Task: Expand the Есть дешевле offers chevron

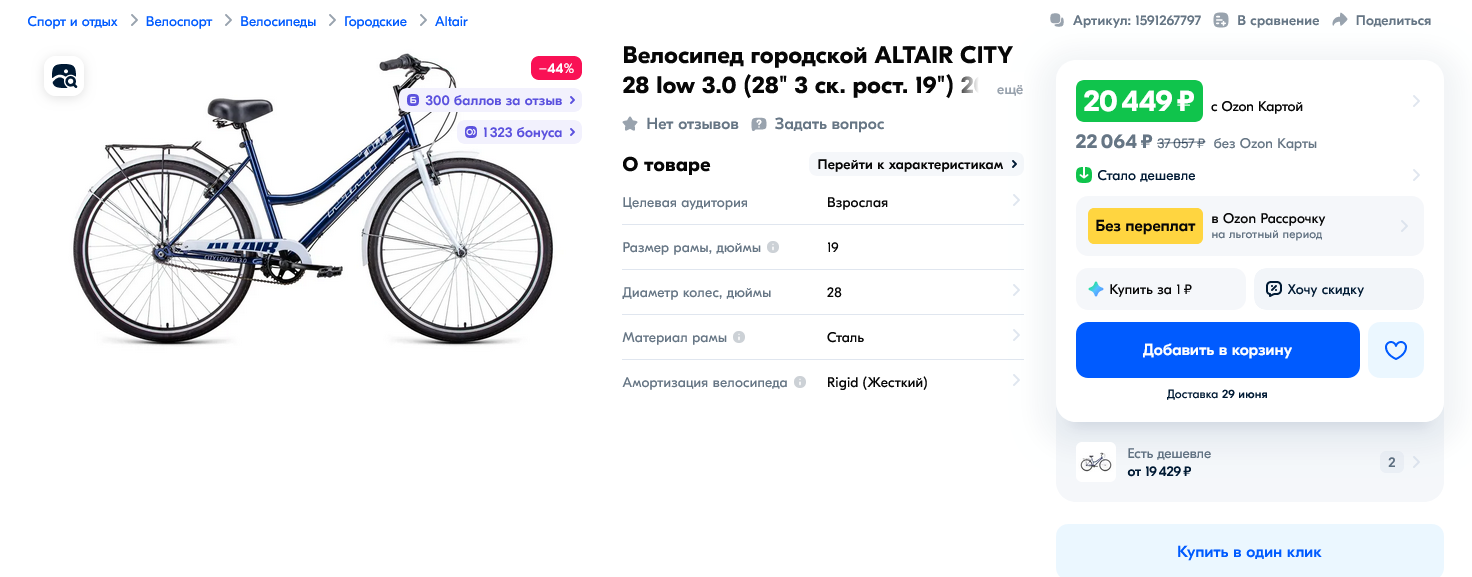Action: (x=1416, y=462)
